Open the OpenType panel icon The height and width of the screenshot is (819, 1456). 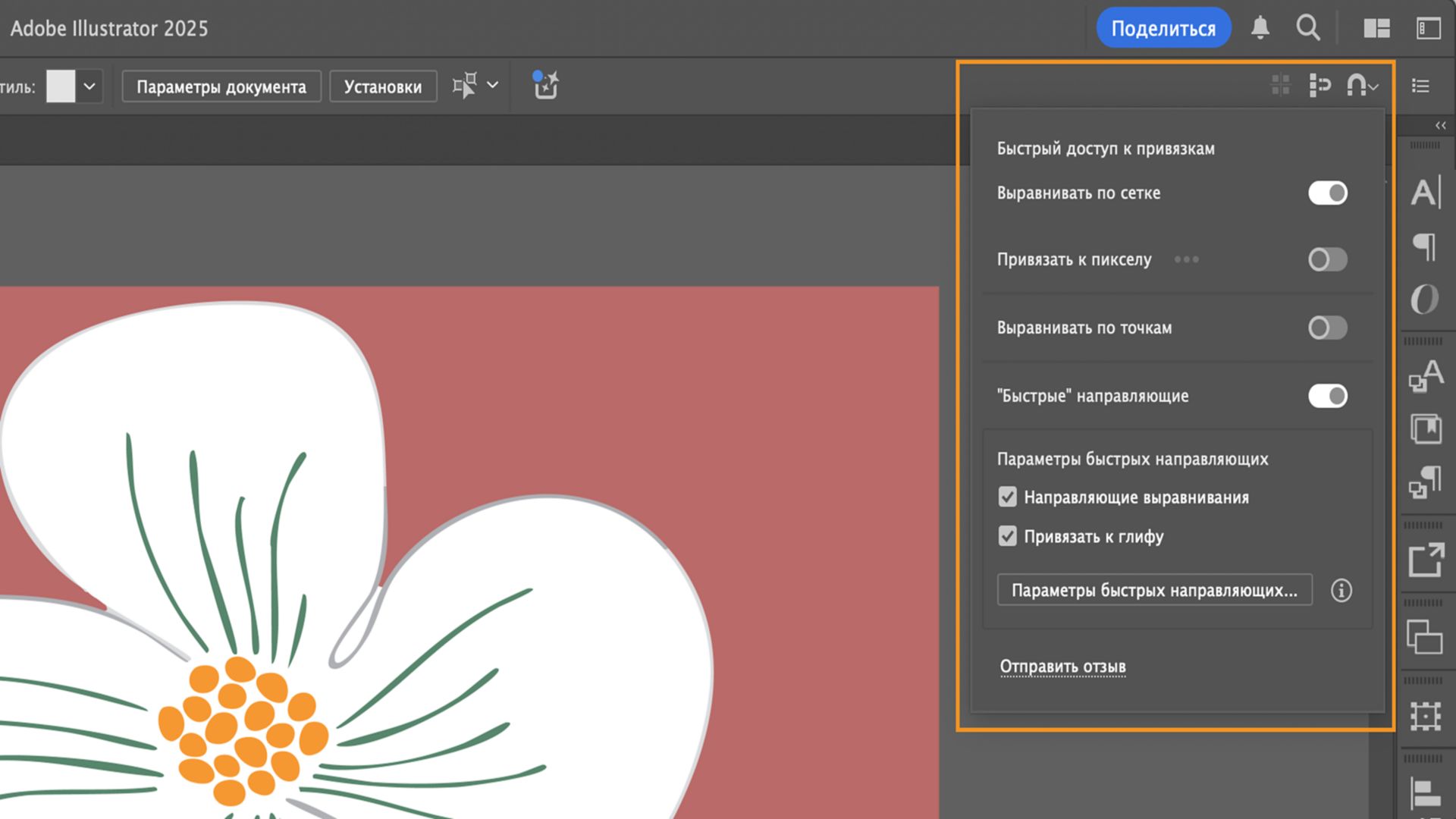coord(1425,299)
